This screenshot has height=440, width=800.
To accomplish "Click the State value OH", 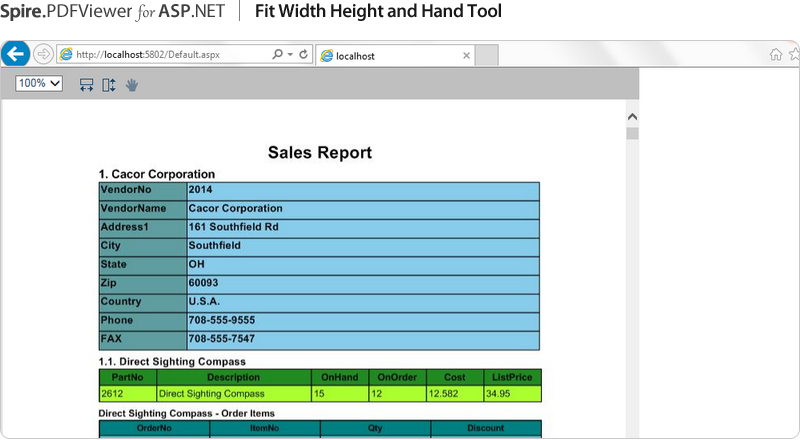I will coord(363,266).
